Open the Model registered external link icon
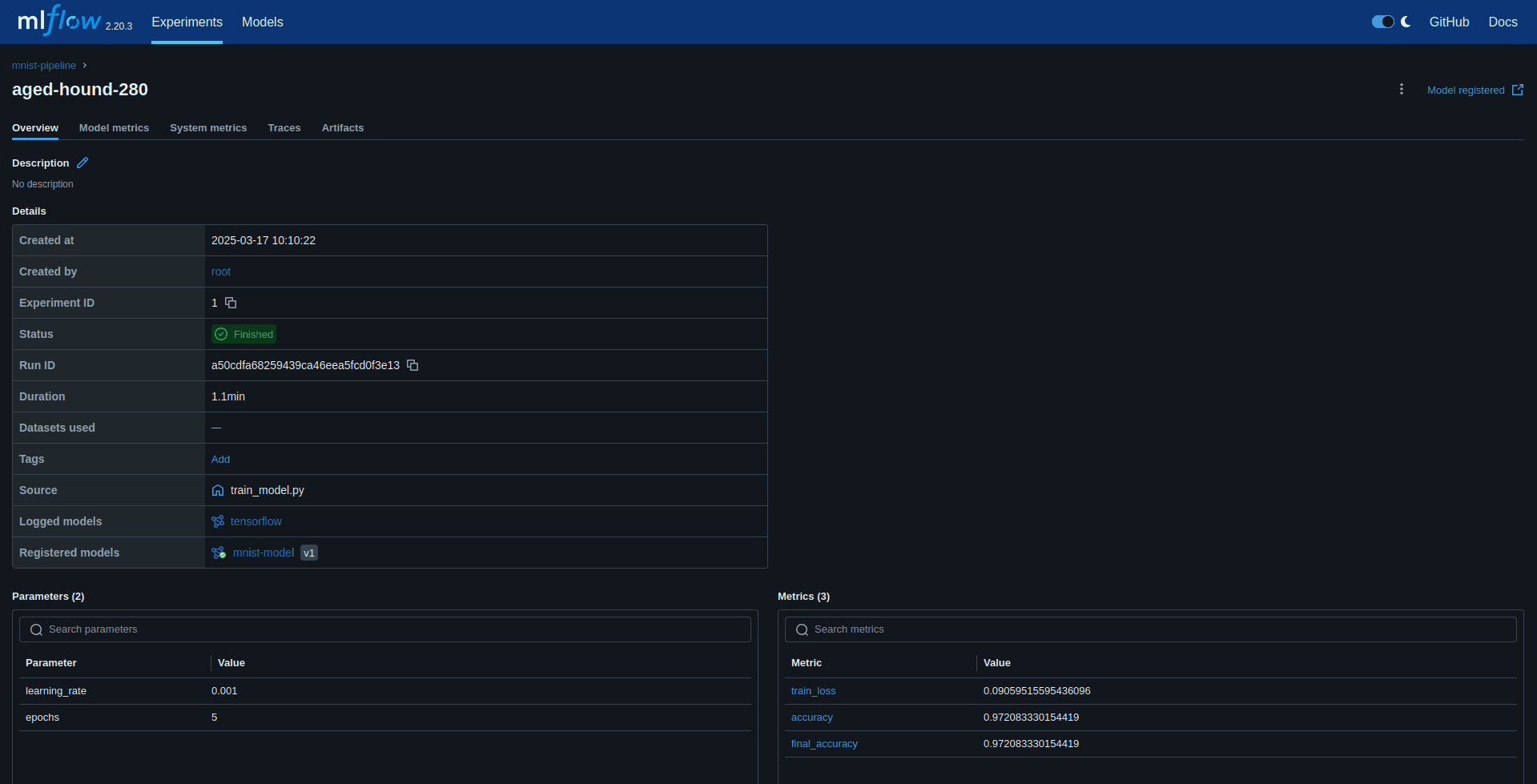This screenshot has height=784, width=1537. (x=1519, y=90)
